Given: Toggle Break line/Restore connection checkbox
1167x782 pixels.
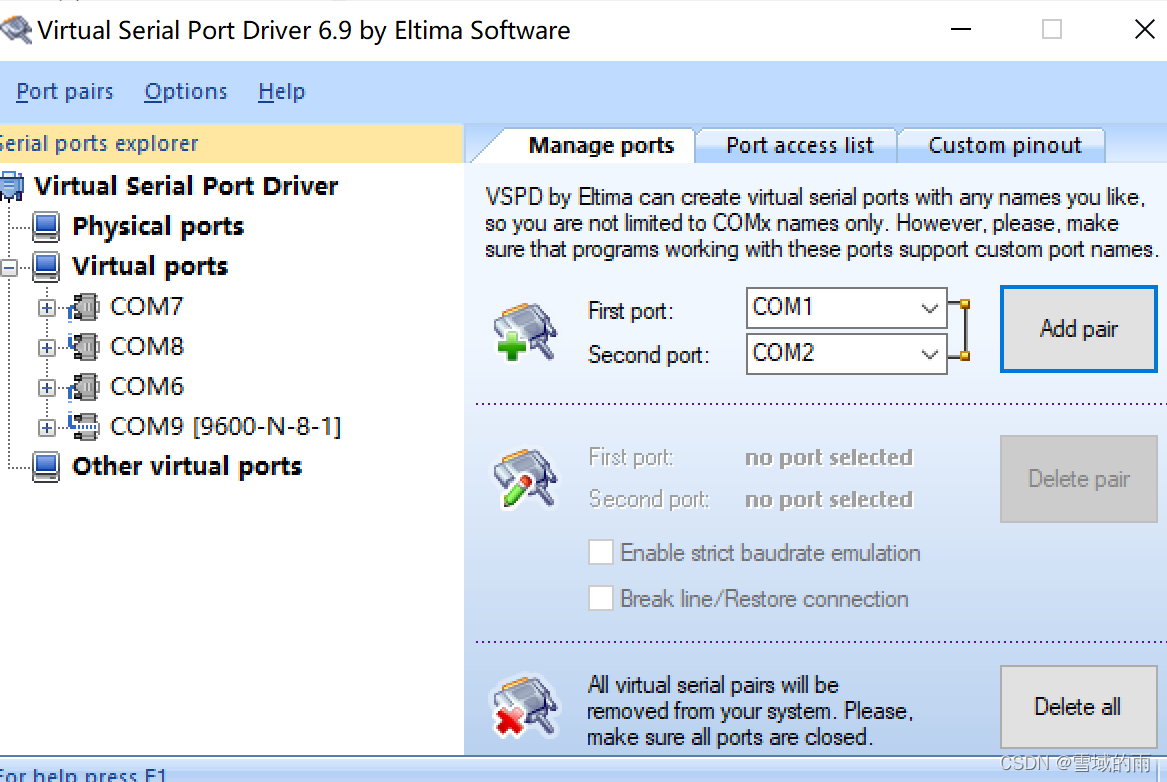Looking at the screenshot, I should [601, 598].
